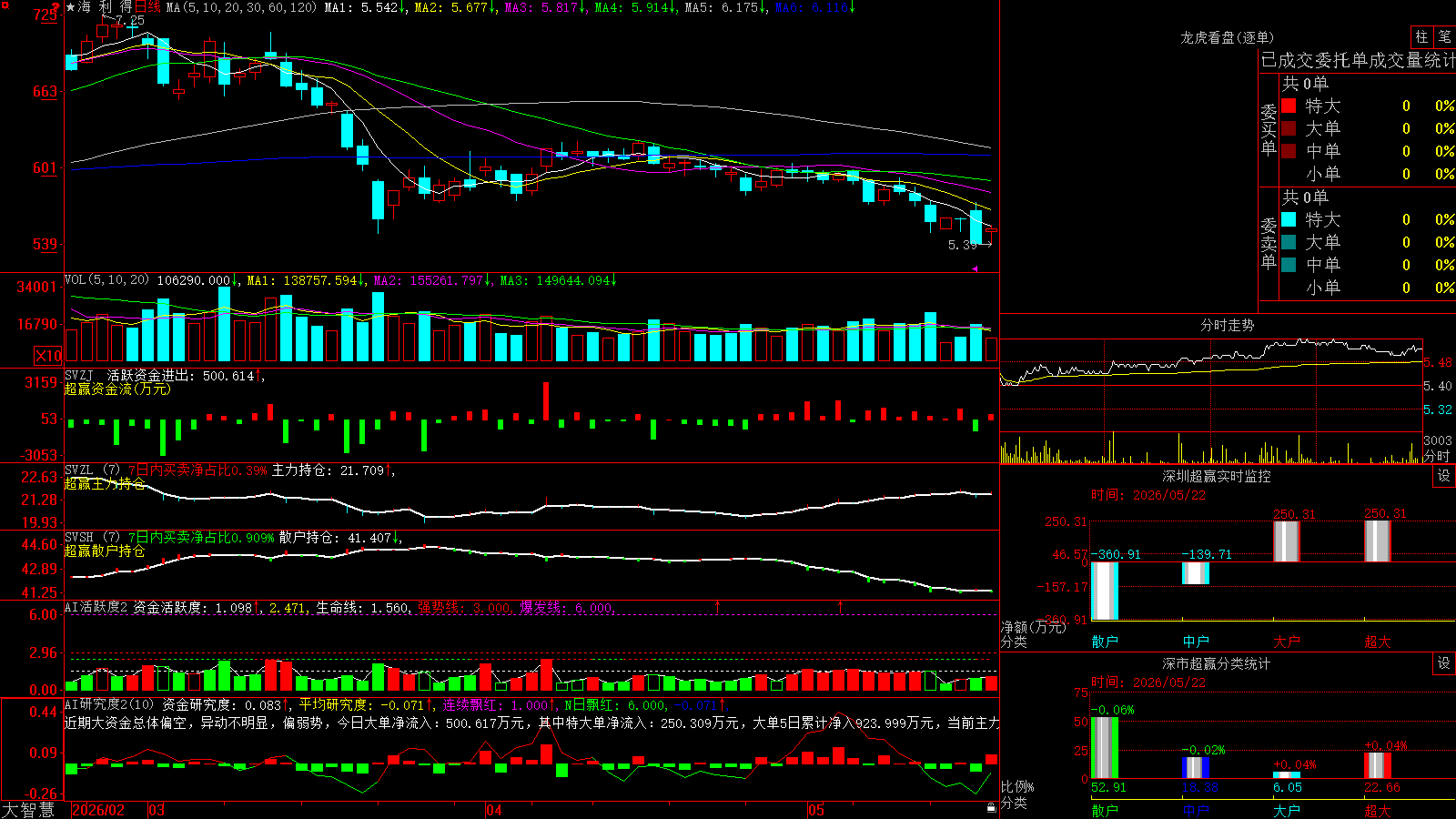1456x819 pixels.
Task: Switch to 笔 tick display mode
Action: click(1444, 37)
